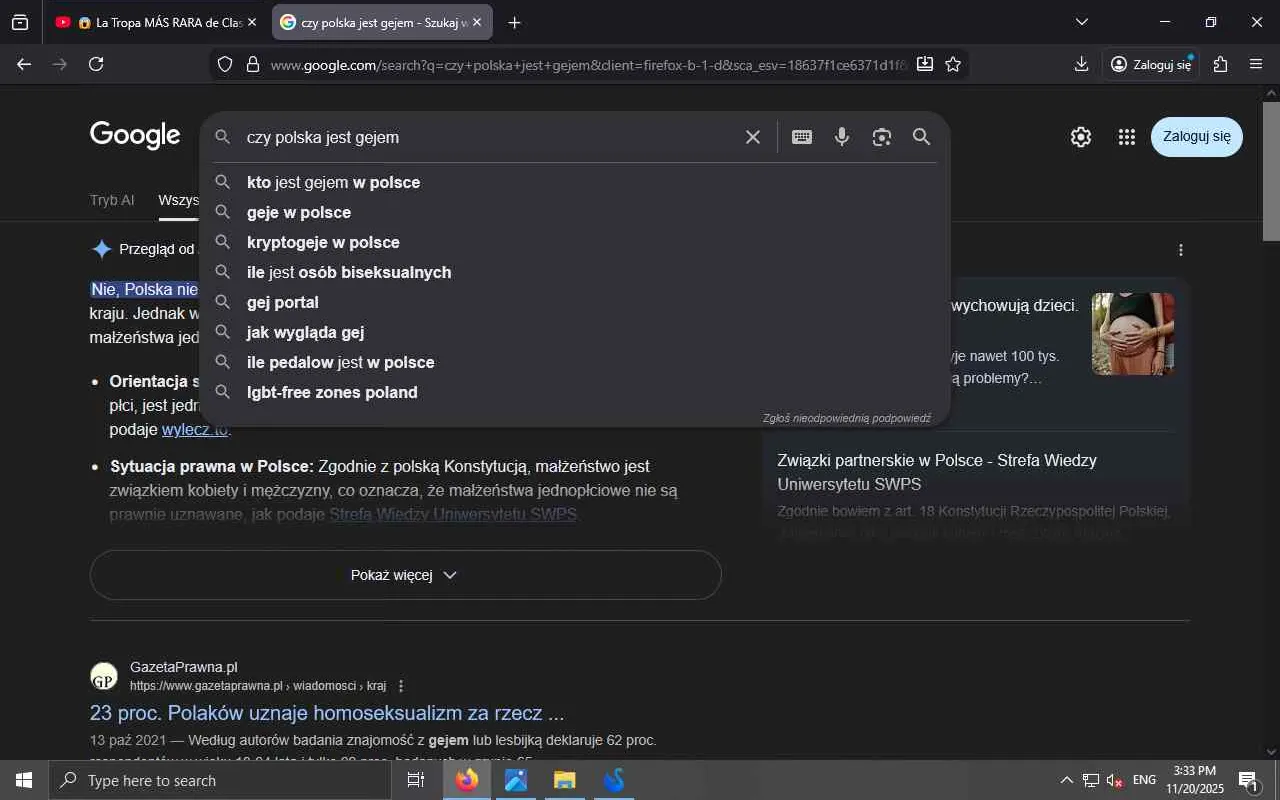Click the muted volume tray icon
Screen dimensions: 1280x800
click(1114, 780)
